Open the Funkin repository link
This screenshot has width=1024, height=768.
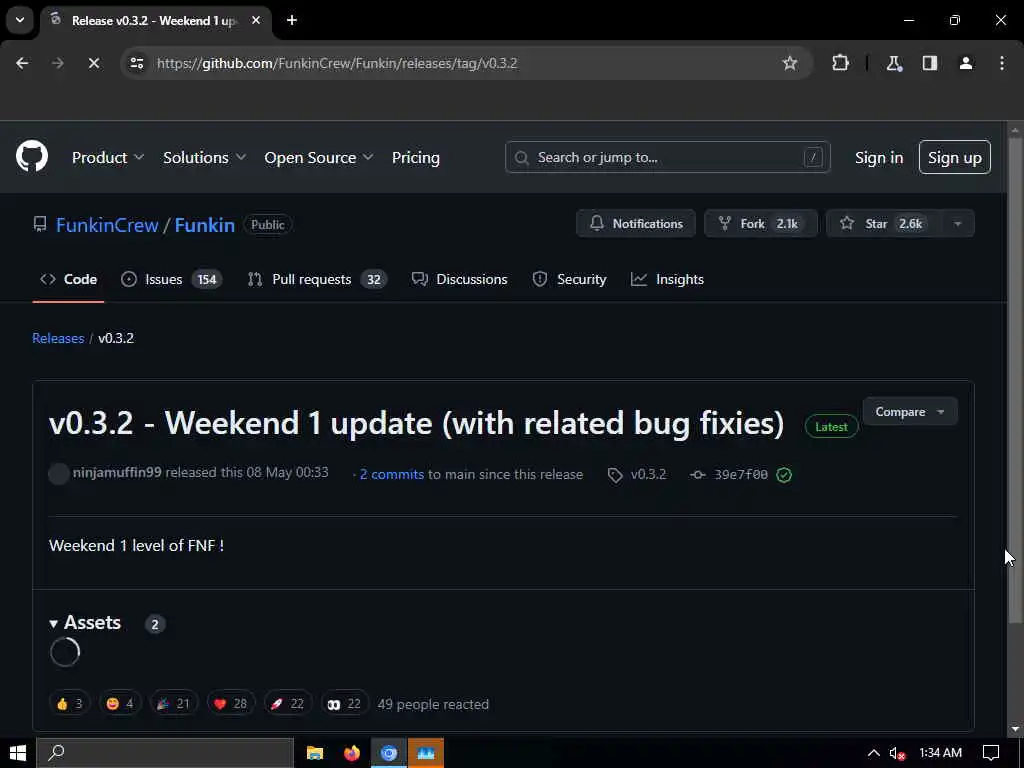(204, 225)
